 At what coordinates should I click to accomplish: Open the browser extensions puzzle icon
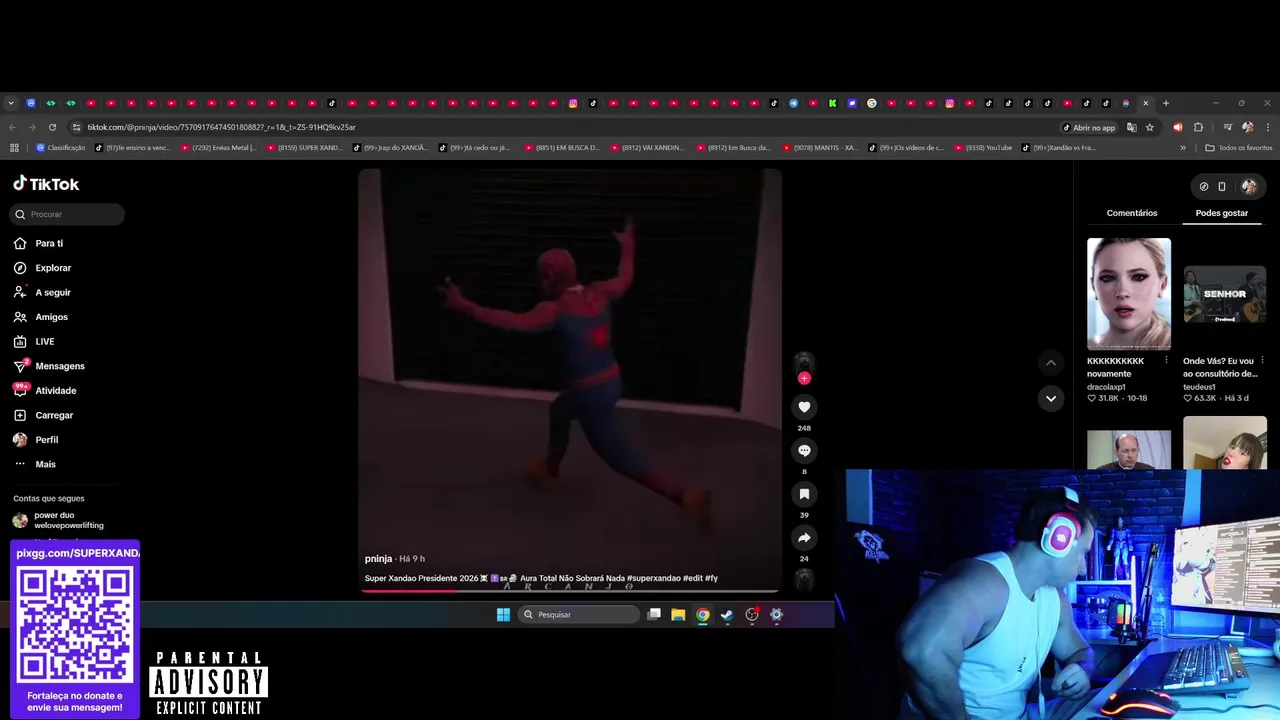1198,127
